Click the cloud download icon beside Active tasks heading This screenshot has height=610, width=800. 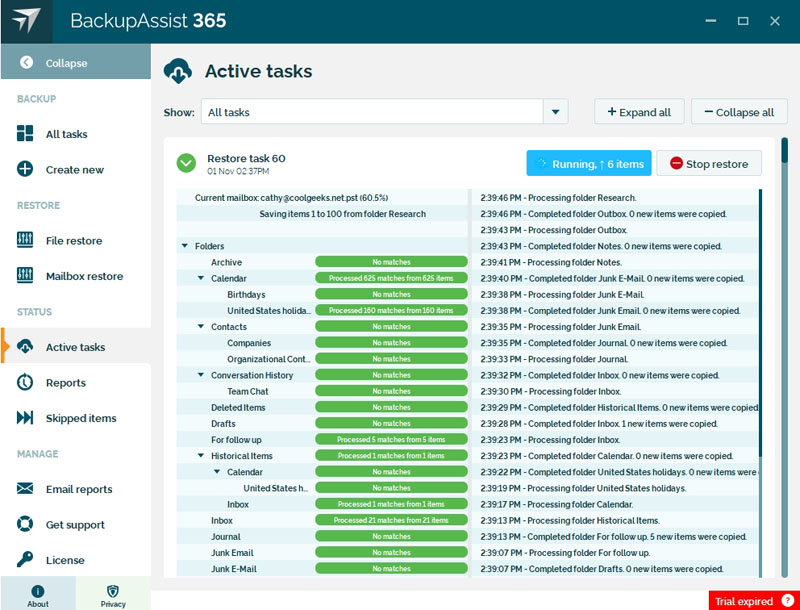coord(178,71)
